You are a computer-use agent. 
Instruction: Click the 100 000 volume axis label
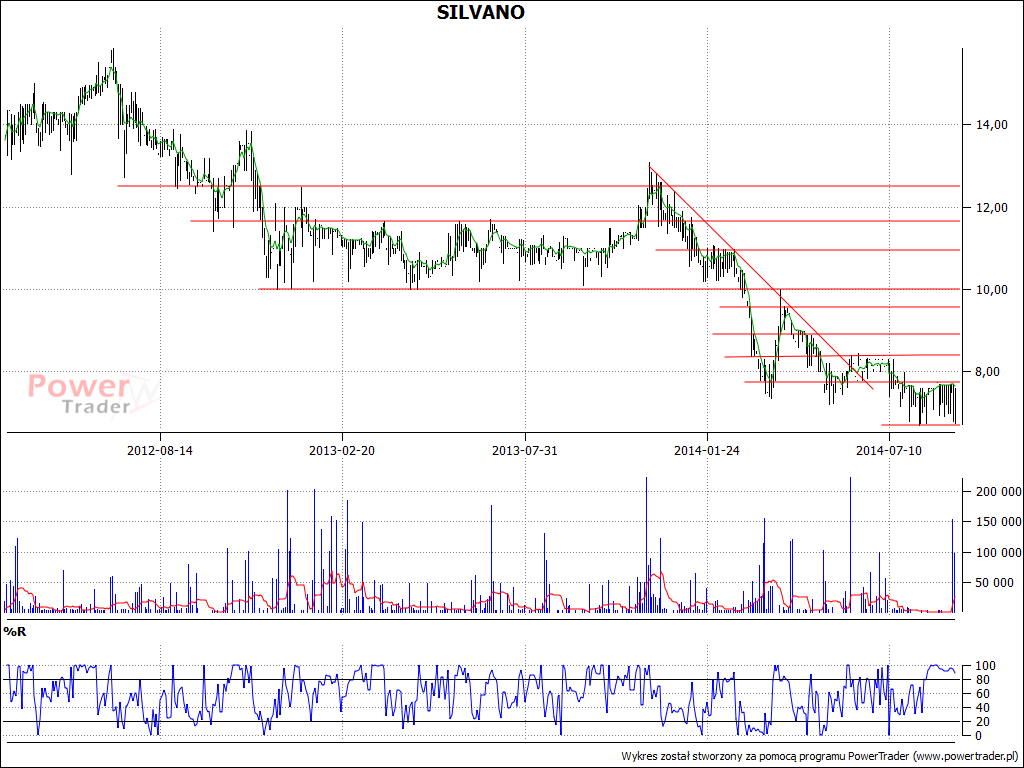[998, 552]
